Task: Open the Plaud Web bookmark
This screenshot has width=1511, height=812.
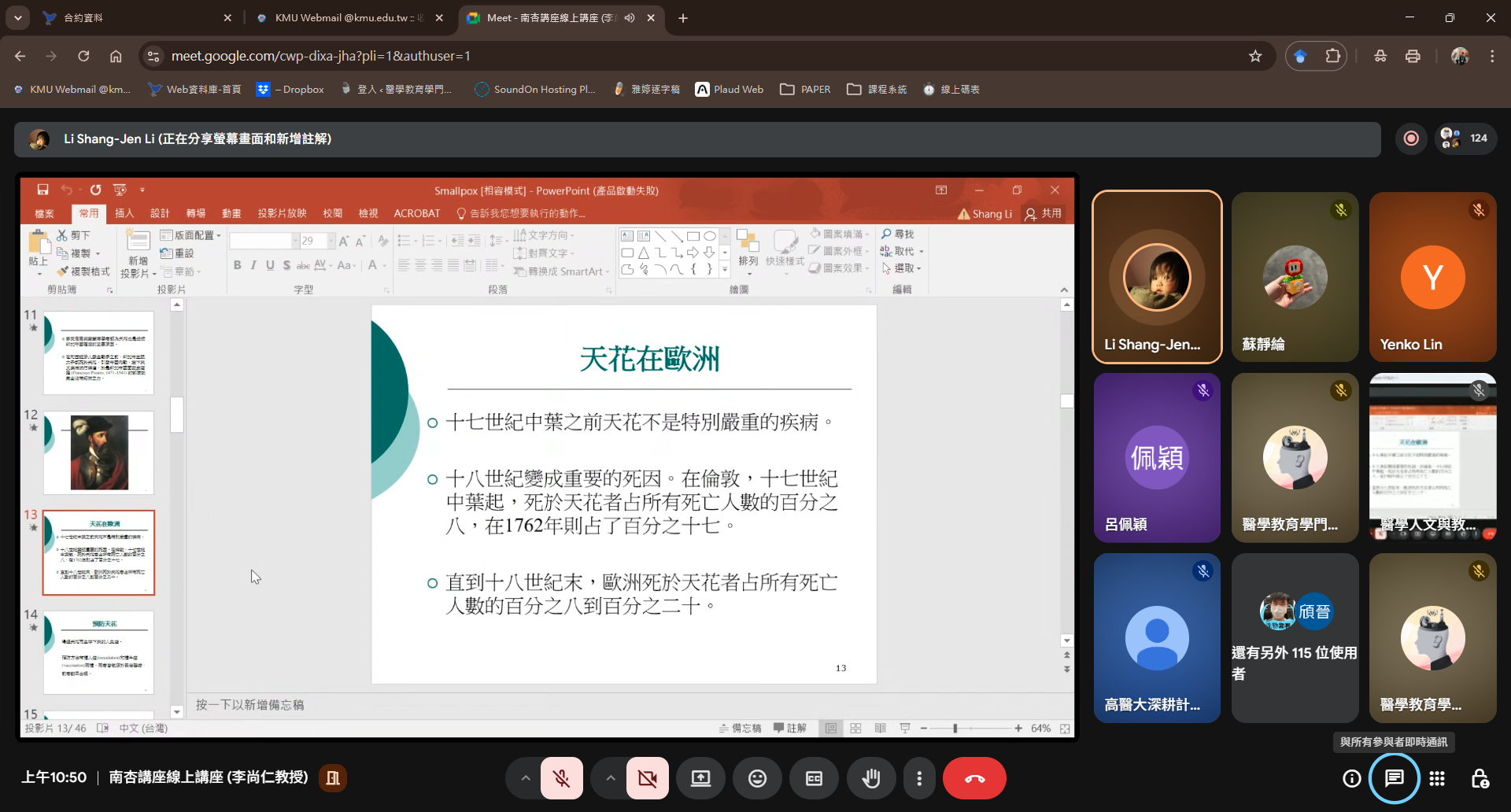Action: [730, 90]
